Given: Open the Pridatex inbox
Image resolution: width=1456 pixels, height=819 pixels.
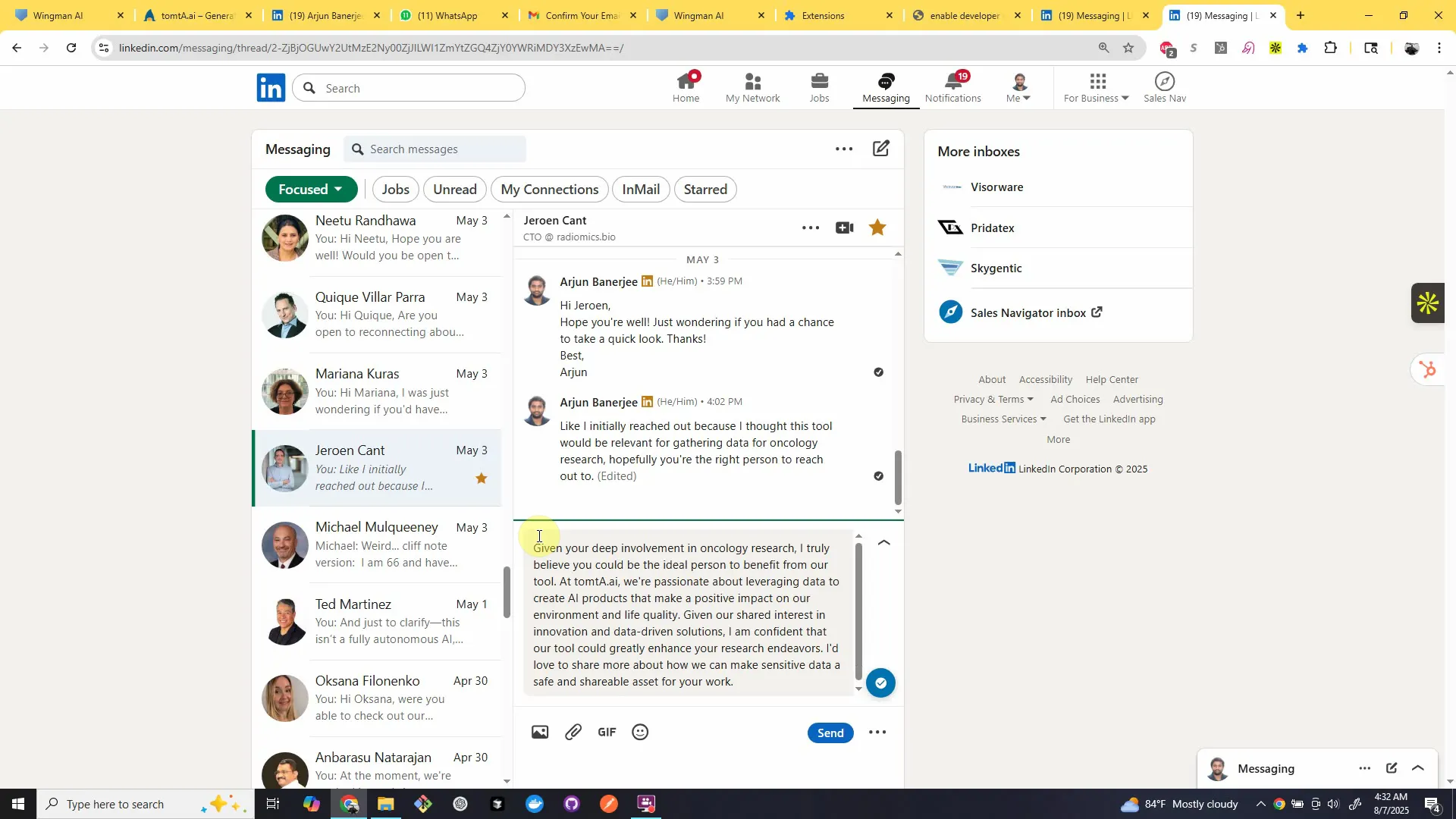Looking at the screenshot, I should (1058, 227).
